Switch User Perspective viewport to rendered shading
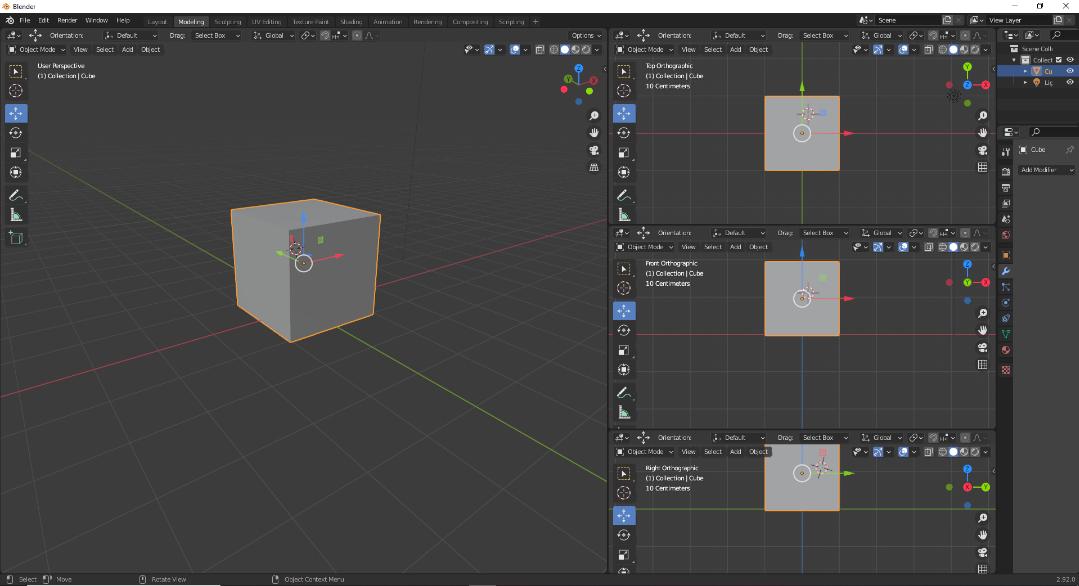The width and height of the screenshot is (1079, 586). click(586, 50)
